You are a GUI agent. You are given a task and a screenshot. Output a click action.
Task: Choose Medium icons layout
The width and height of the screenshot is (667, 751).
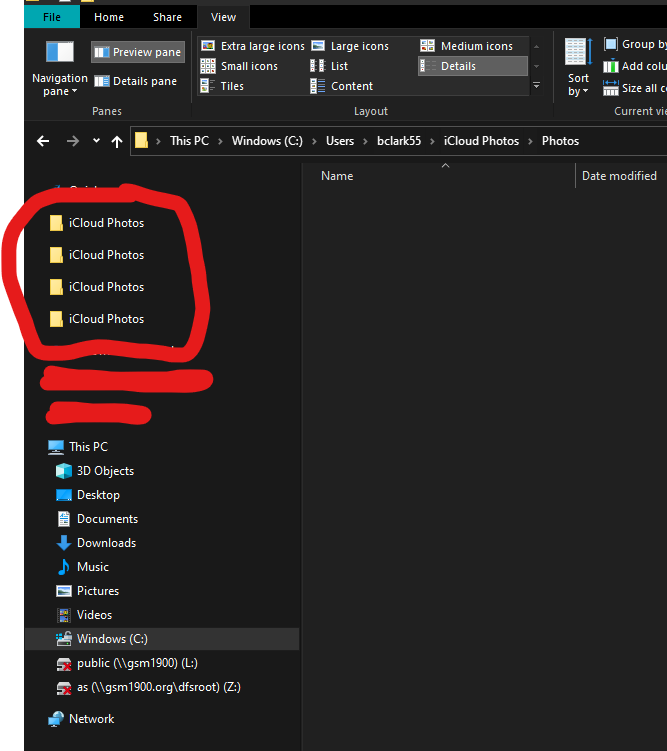(466, 46)
